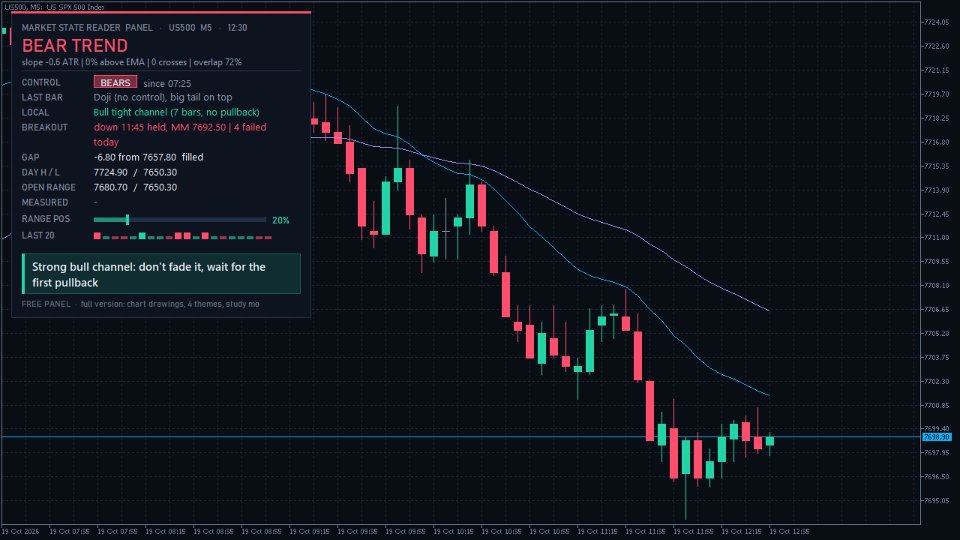Image resolution: width=960 pixels, height=540 pixels.
Task: Click the GAP row label
Action: pyautogui.click(x=31, y=157)
